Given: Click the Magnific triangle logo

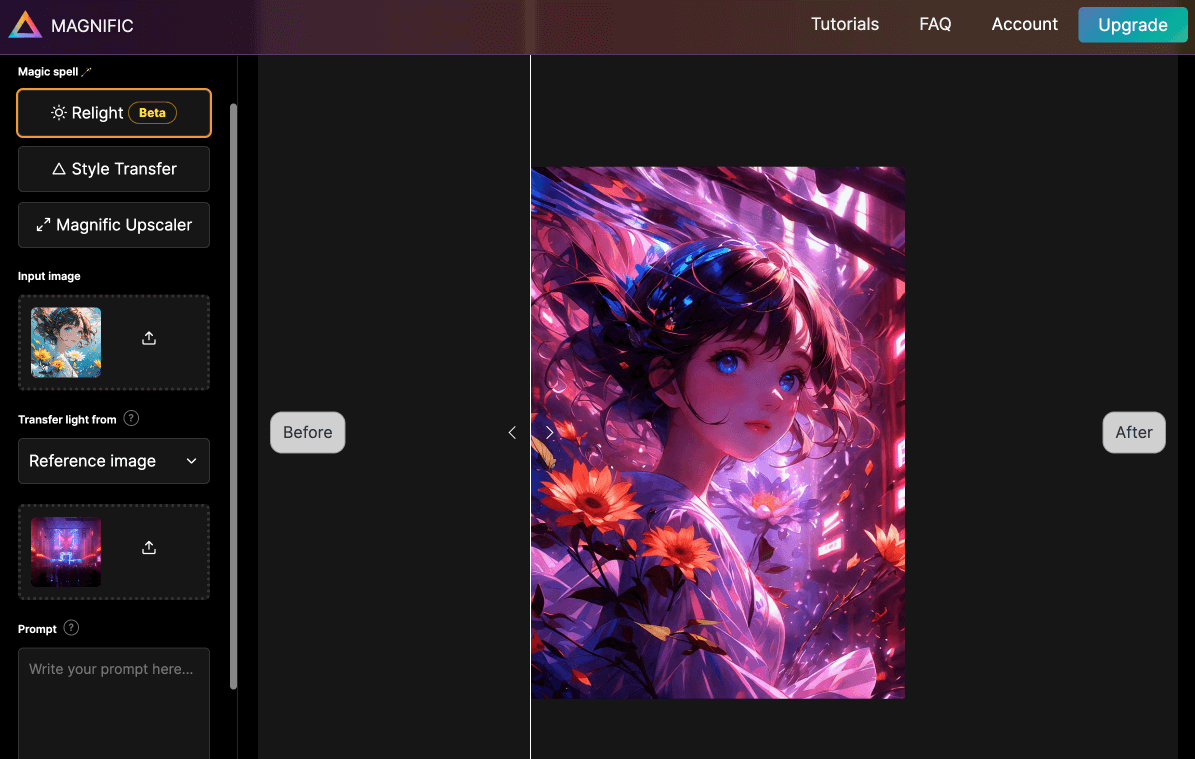Looking at the screenshot, I should [x=25, y=25].
